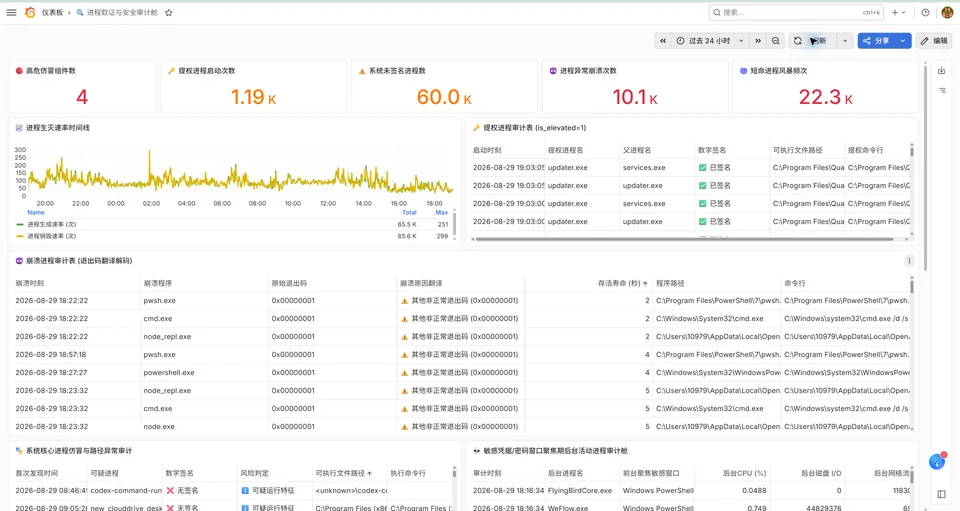
Task: Click the magnifier icon in search box
Action: coord(717,12)
